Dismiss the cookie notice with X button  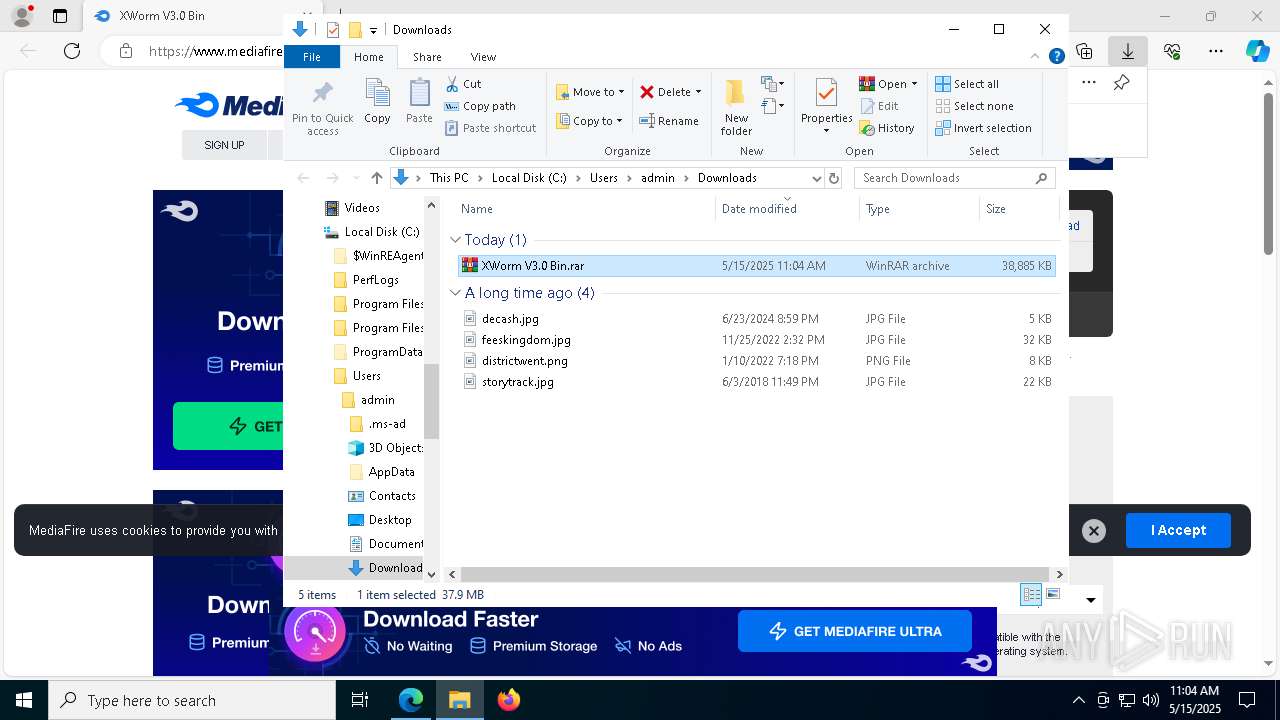tap(1094, 531)
